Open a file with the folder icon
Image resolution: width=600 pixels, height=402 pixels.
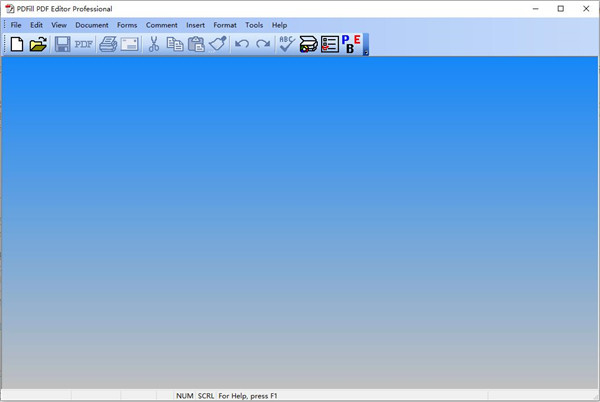coord(39,44)
